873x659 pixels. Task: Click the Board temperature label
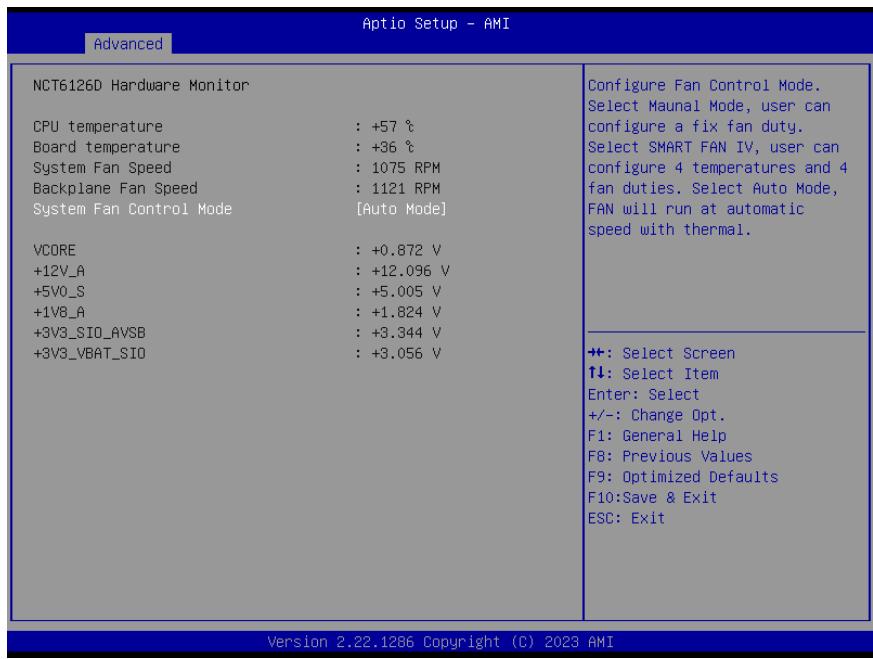click(x=106, y=147)
